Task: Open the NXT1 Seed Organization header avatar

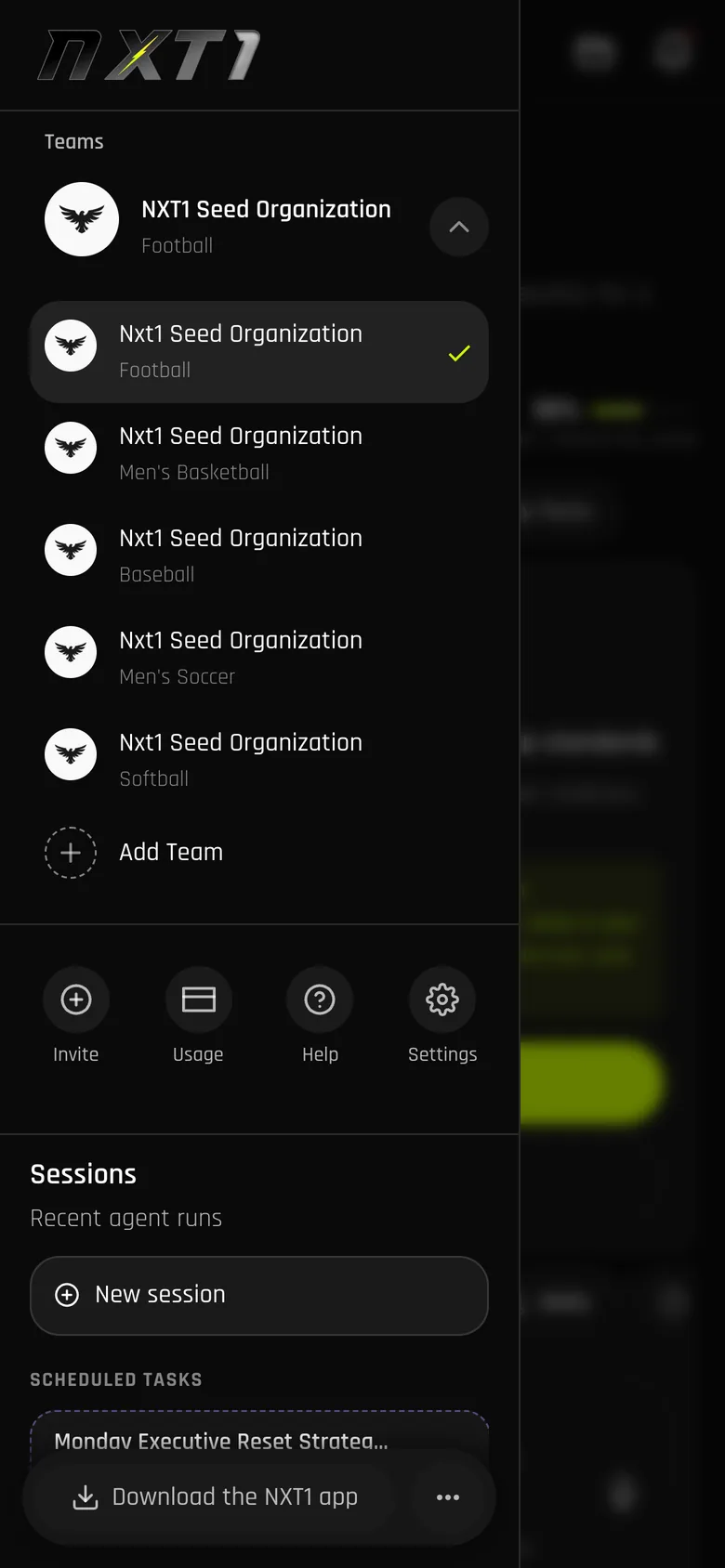Action: pyautogui.click(x=82, y=219)
